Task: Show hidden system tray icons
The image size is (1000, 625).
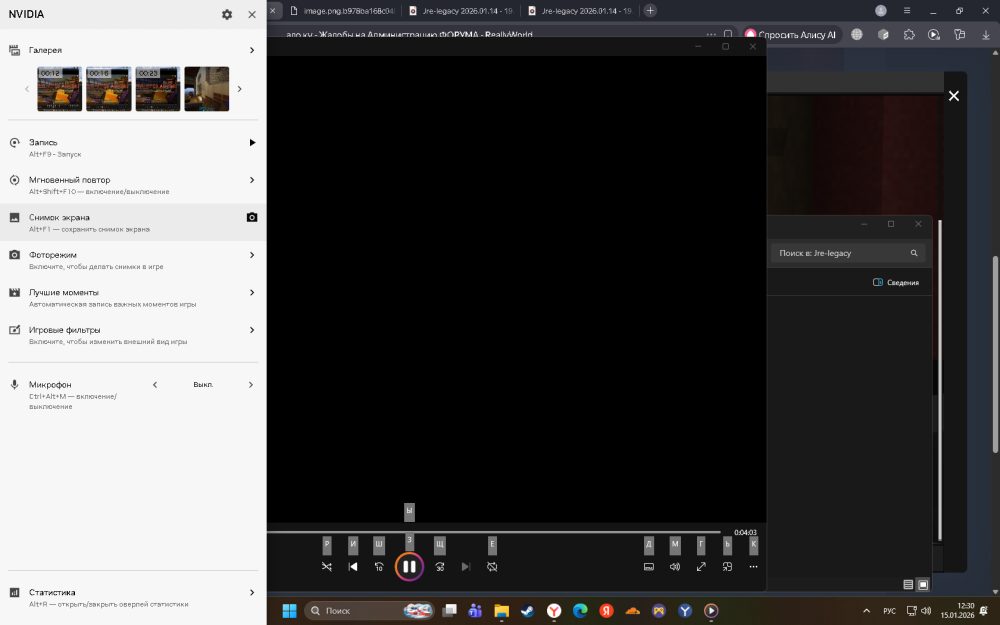Action: 866,611
